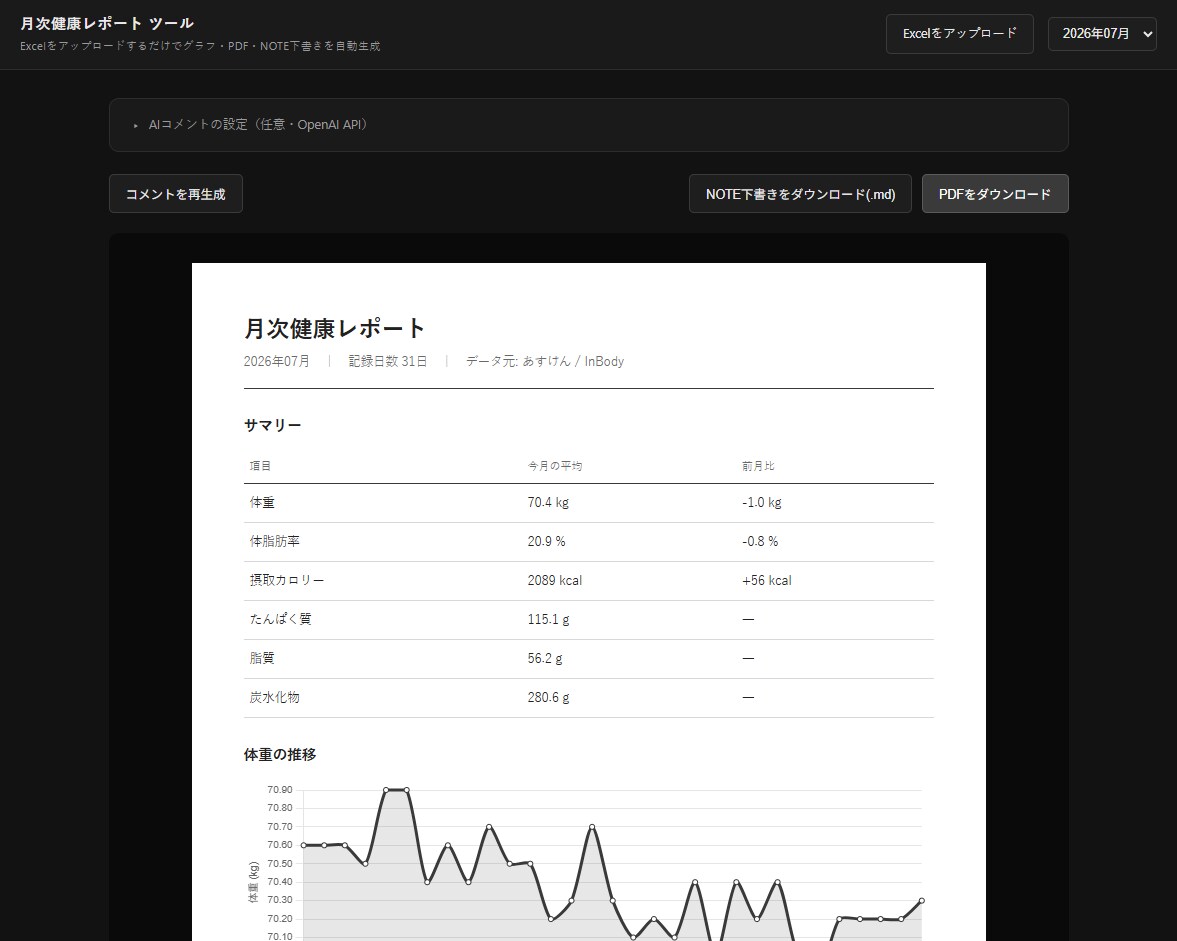The height and width of the screenshot is (941, 1177).
Task: Click the 280.6 g value
Action: tap(548, 698)
